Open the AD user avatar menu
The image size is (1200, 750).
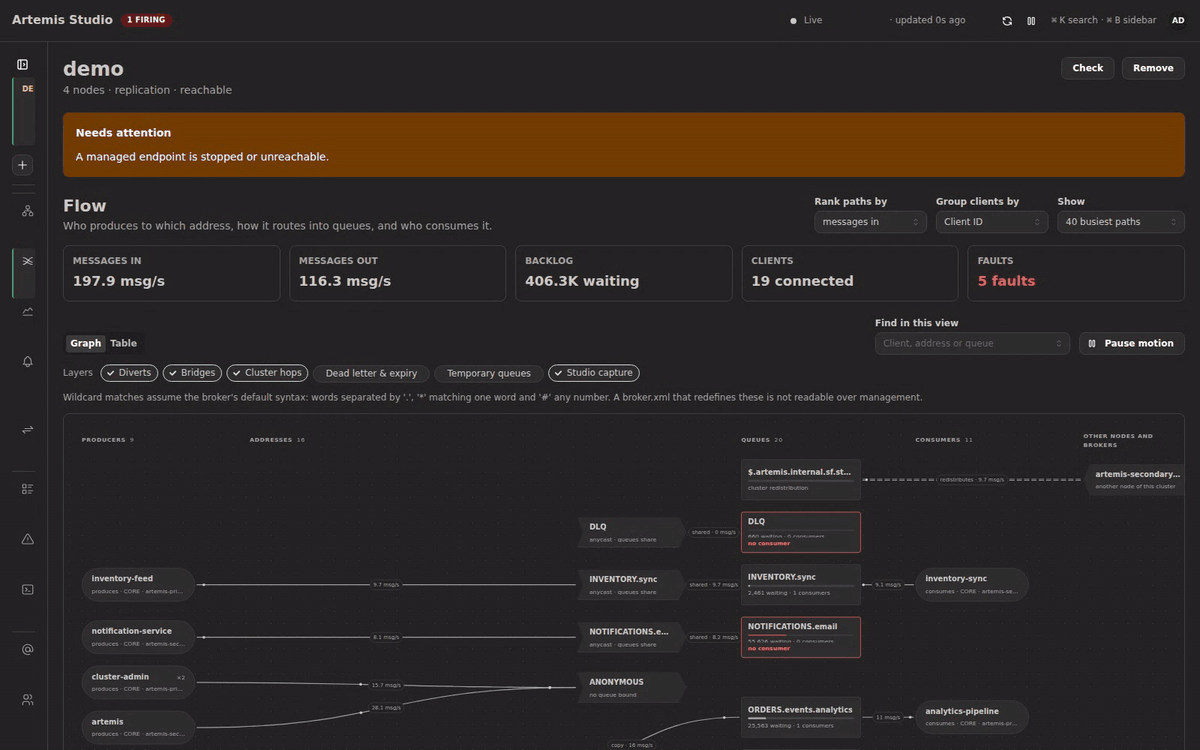pyautogui.click(x=1178, y=20)
